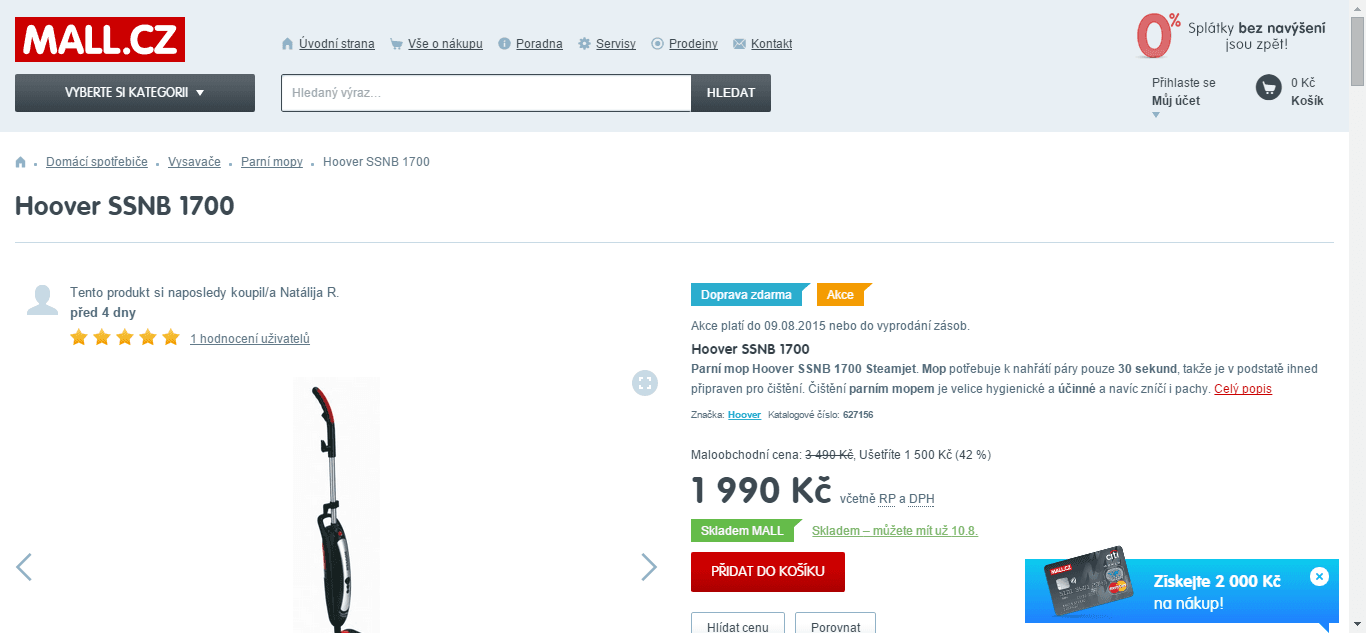Open Skladem – můžete mít už 10.8. link
The height and width of the screenshot is (633, 1366).
pyautogui.click(x=895, y=531)
